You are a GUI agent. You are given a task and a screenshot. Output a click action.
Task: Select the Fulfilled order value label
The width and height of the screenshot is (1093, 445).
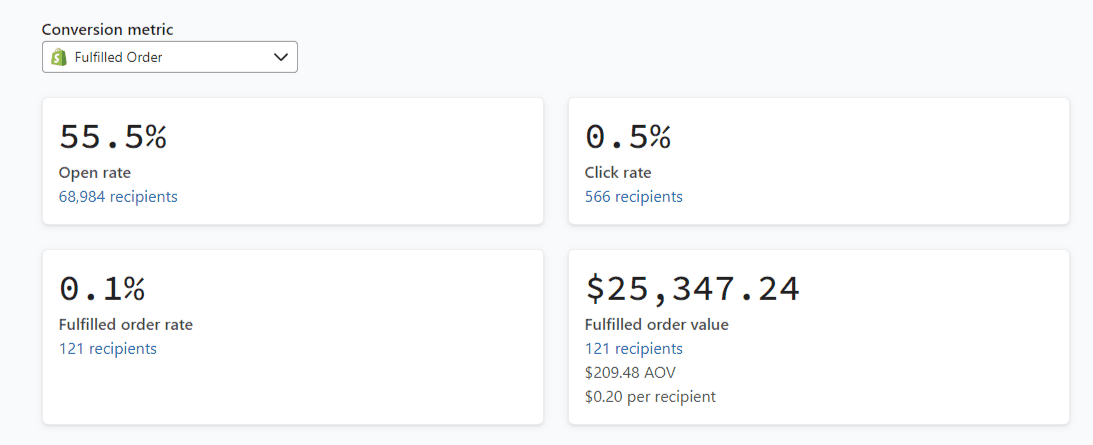click(x=656, y=325)
